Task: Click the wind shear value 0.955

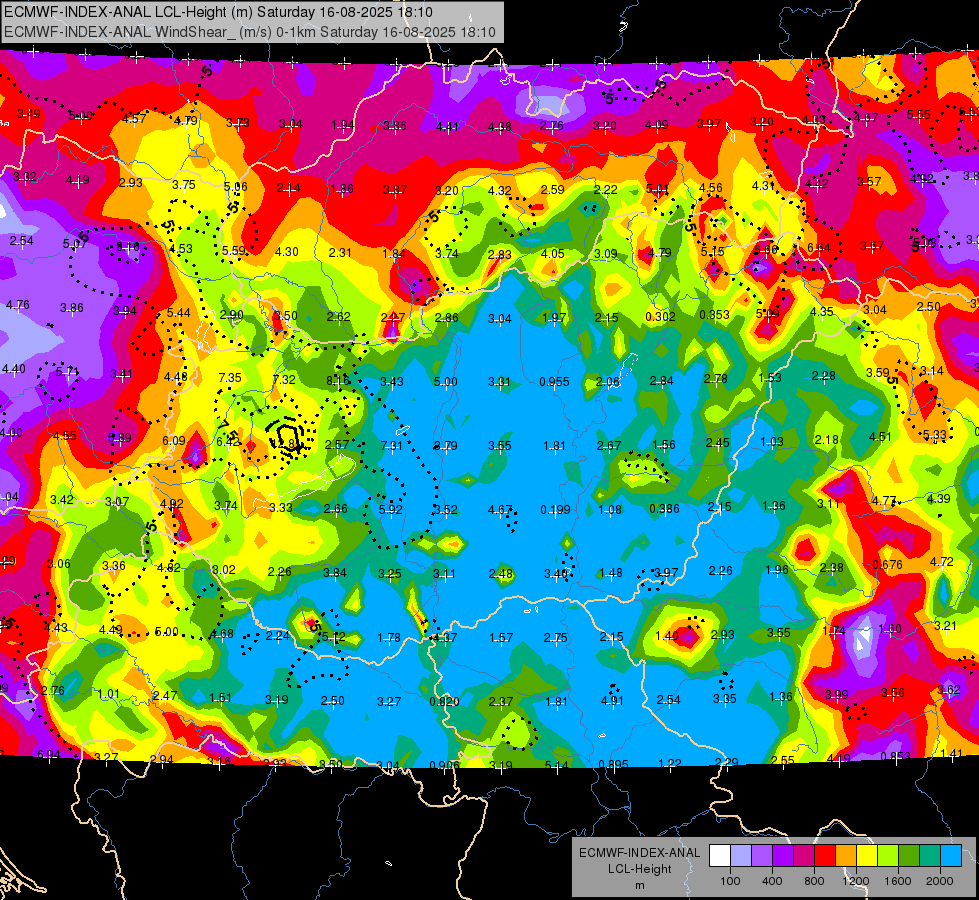Action: click(554, 382)
